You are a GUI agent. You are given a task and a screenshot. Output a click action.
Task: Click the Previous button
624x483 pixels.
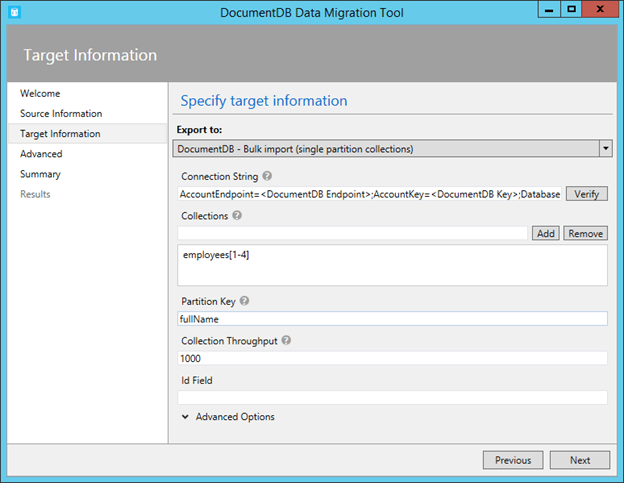pyautogui.click(x=512, y=460)
